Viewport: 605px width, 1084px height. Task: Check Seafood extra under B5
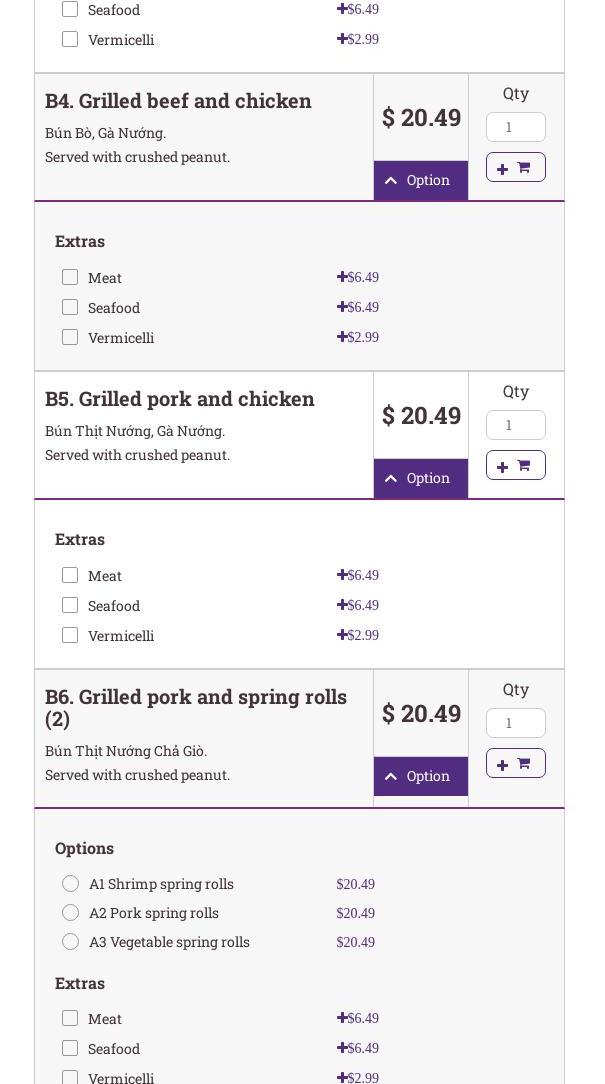tap(70, 605)
